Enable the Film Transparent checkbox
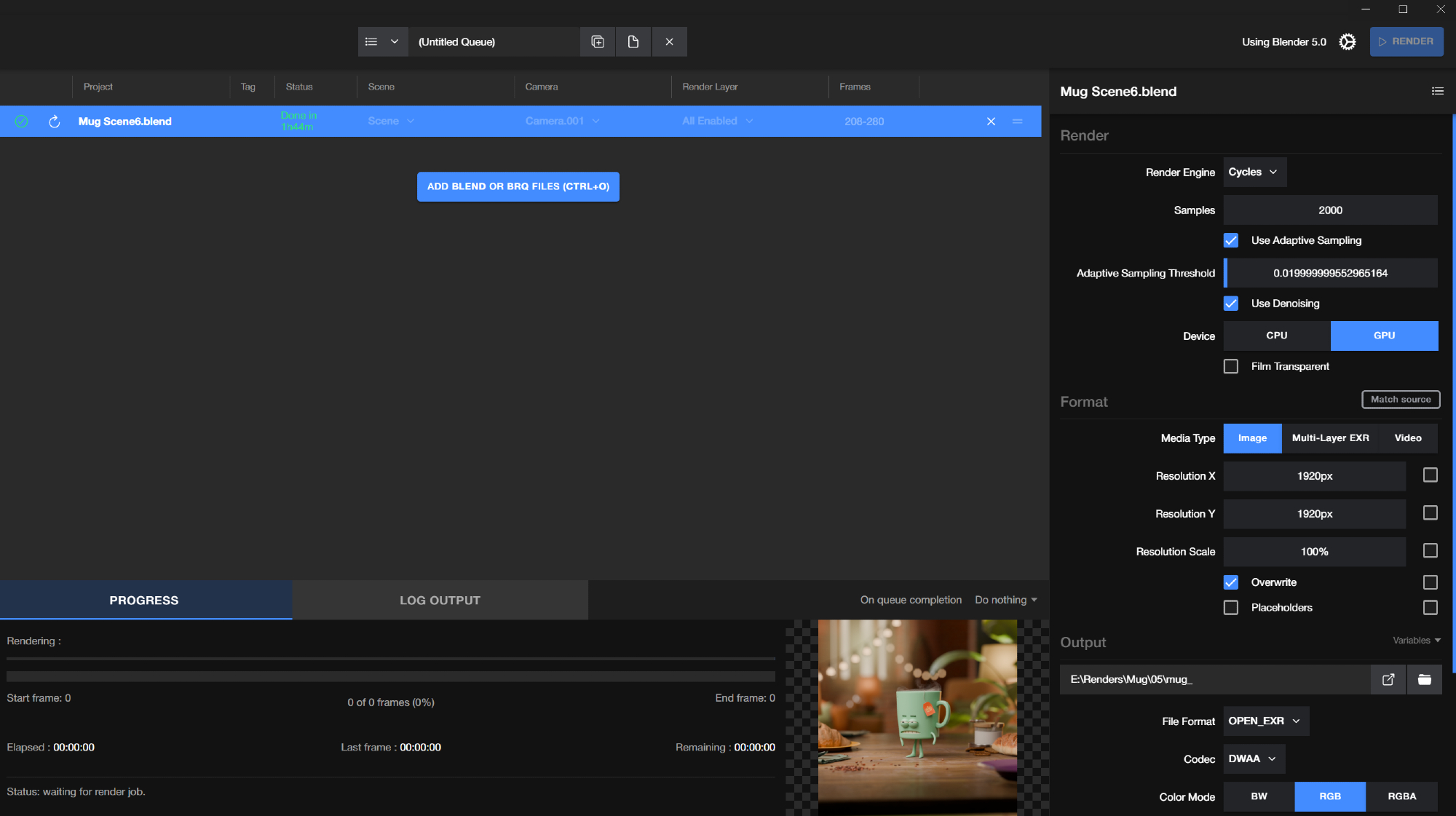 click(x=1231, y=366)
